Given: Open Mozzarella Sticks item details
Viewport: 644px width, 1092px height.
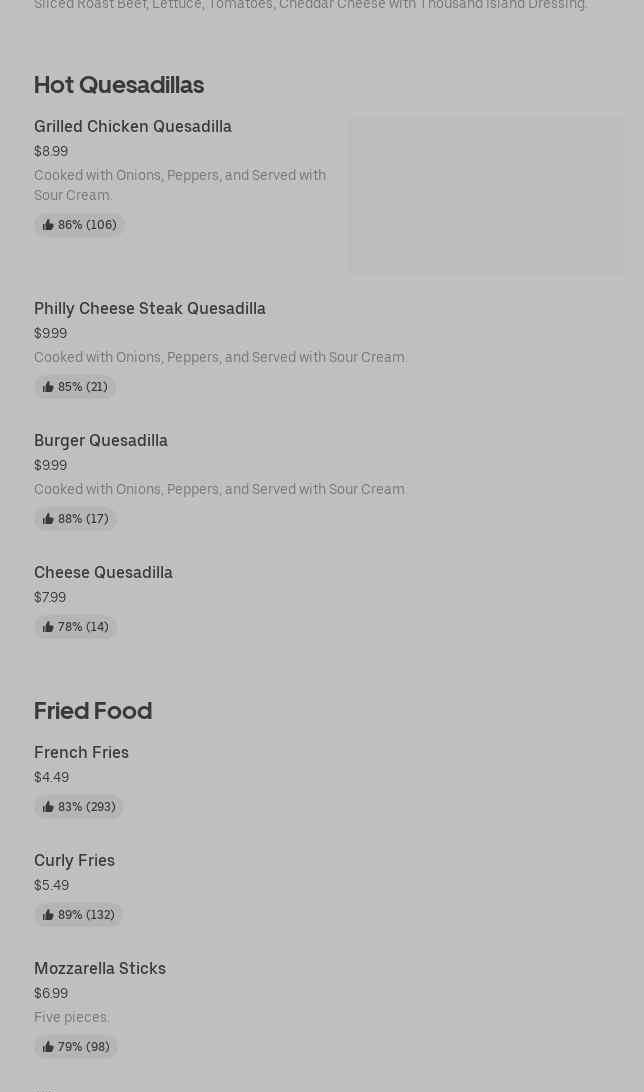Looking at the screenshot, I should (x=100, y=969).
